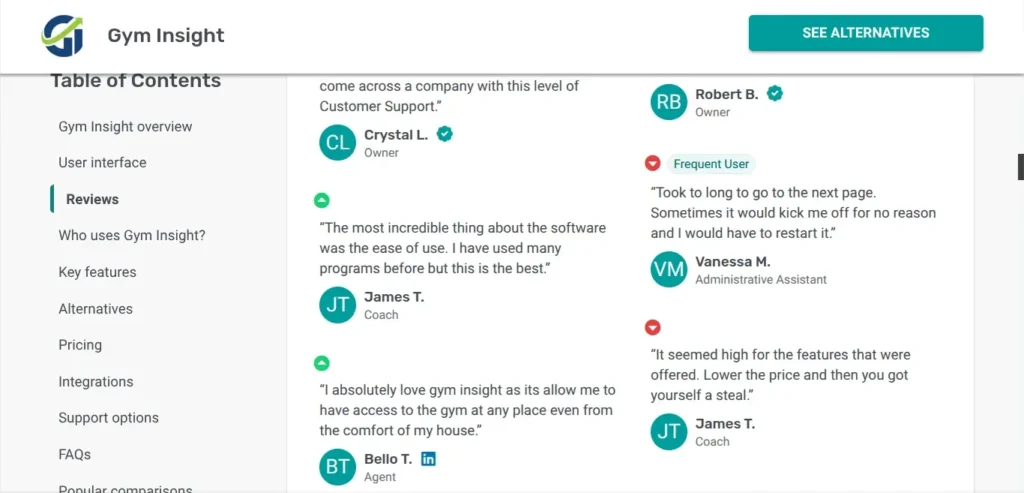1024x493 pixels.
Task: Click the green upvote icon above James T.'s review
Action: click(x=321, y=200)
